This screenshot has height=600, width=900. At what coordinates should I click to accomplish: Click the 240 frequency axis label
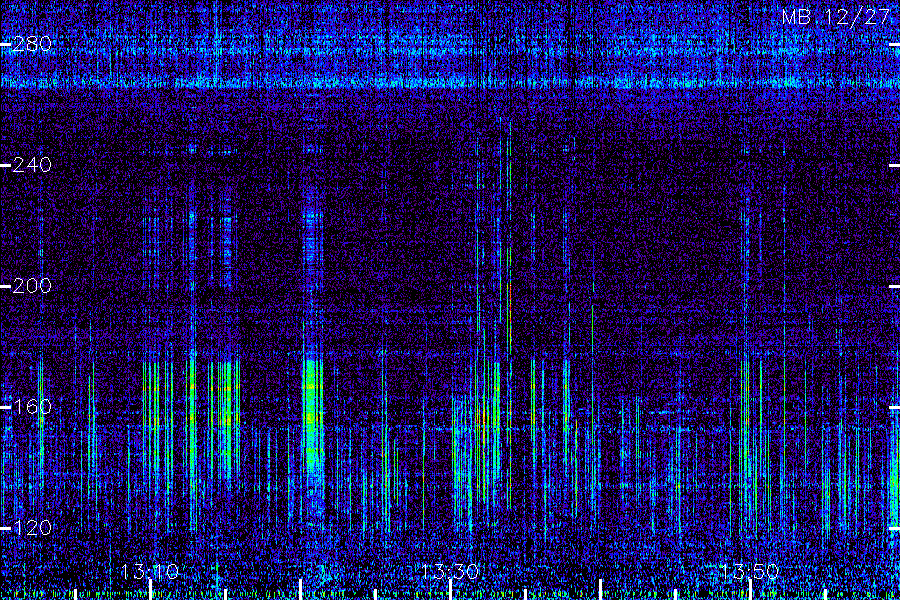tap(32, 165)
